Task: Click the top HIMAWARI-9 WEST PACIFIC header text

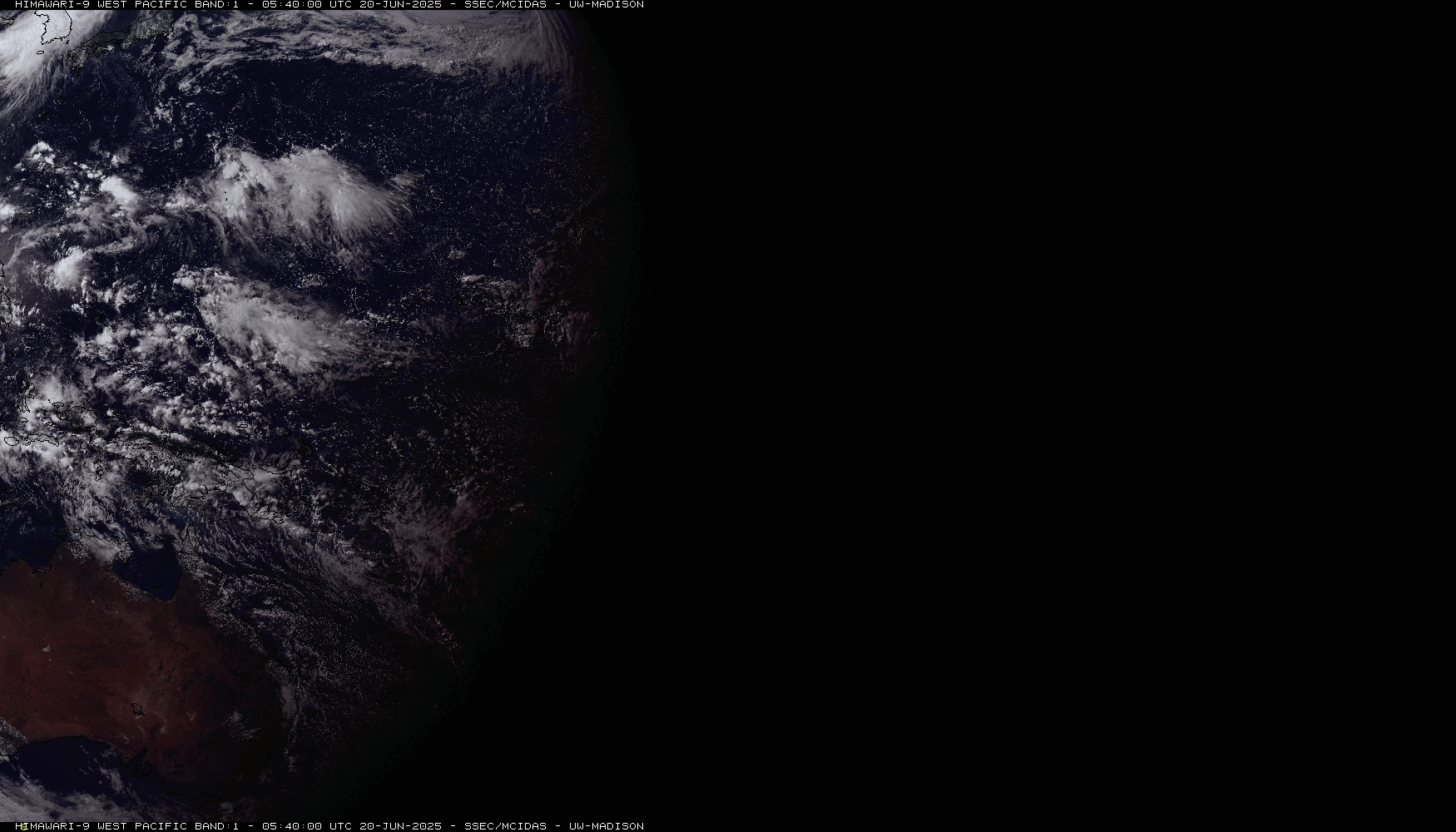Action: point(101,4)
